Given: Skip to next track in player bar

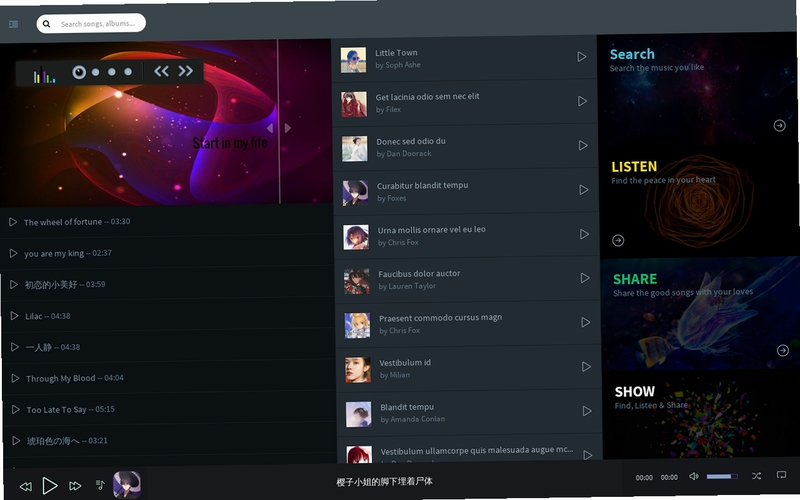Looking at the screenshot, I should tap(75, 486).
